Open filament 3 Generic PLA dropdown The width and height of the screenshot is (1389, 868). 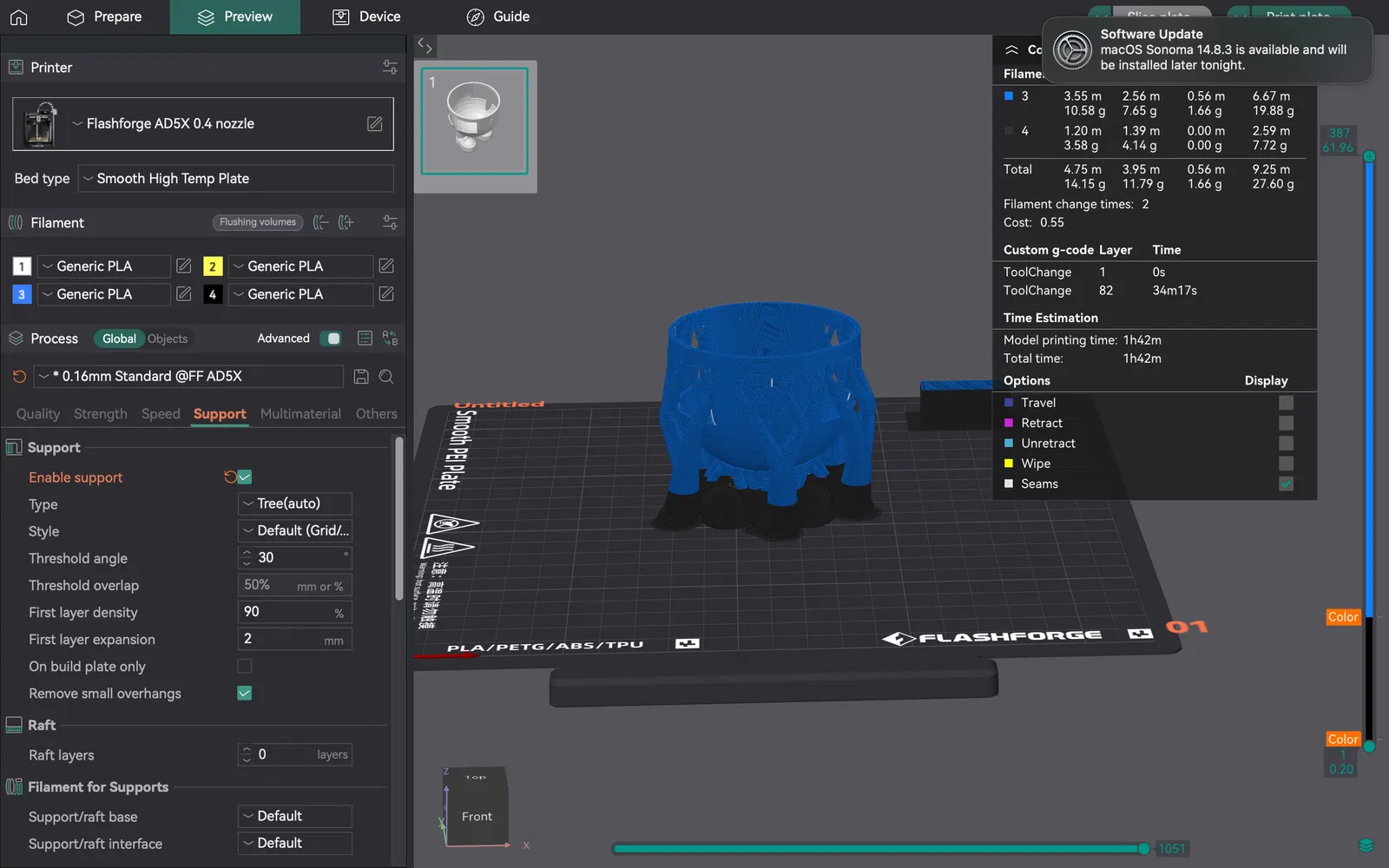tap(103, 294)
